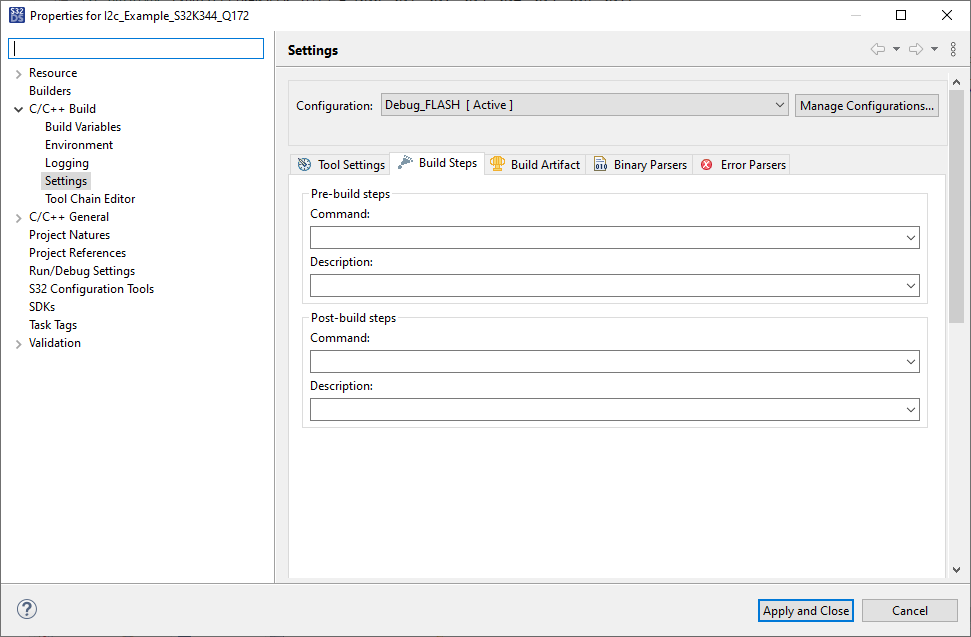Image resolution: width=971 pixels, height=637 pixels.
Task: Click inside the filter text field
Action: (135, 48)
